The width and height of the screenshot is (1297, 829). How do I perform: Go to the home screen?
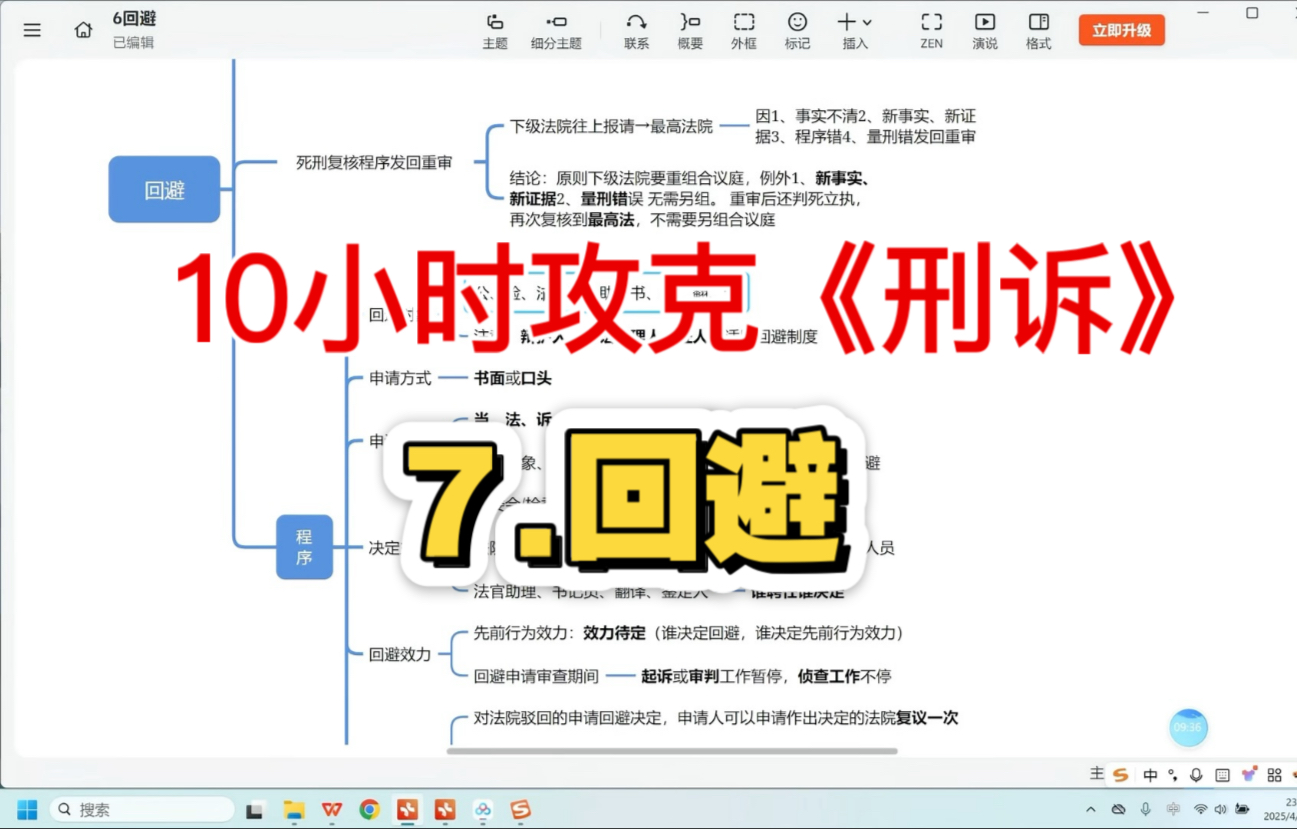(83, 30)
